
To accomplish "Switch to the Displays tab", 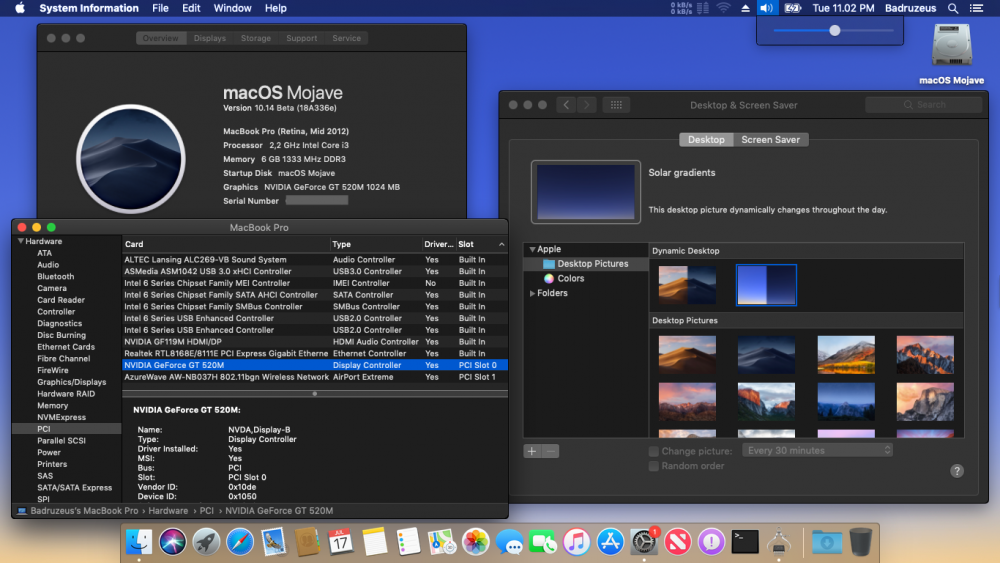I will coord(210,38).
